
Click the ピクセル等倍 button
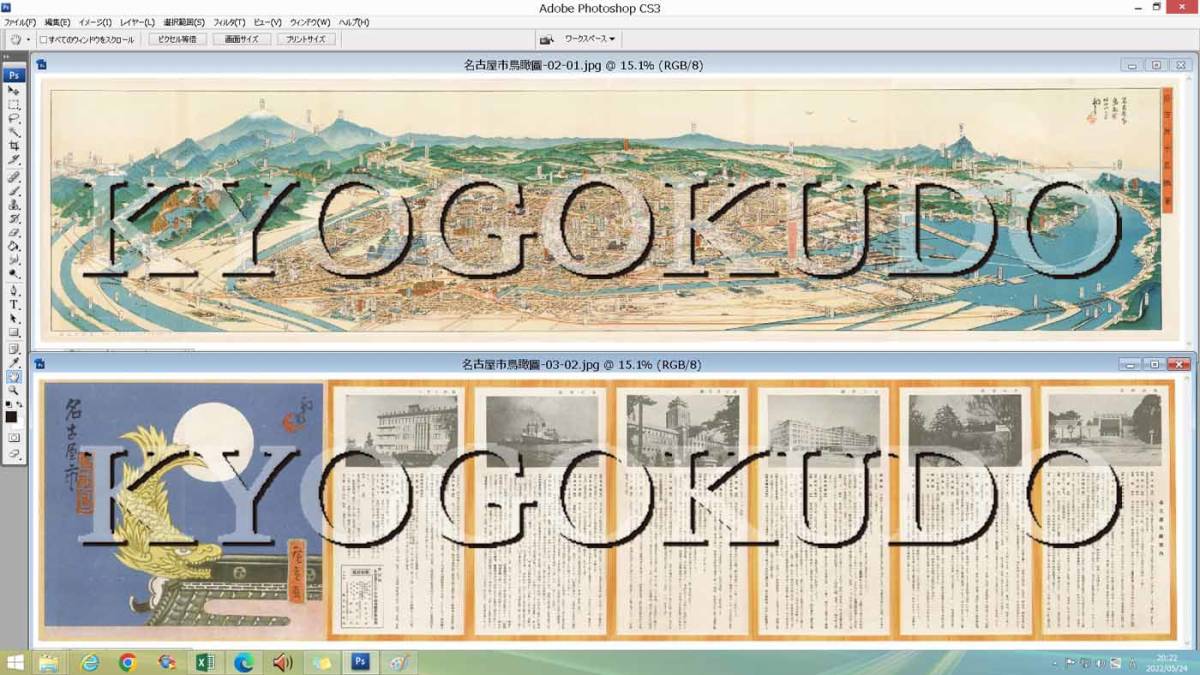click(178, 40)
